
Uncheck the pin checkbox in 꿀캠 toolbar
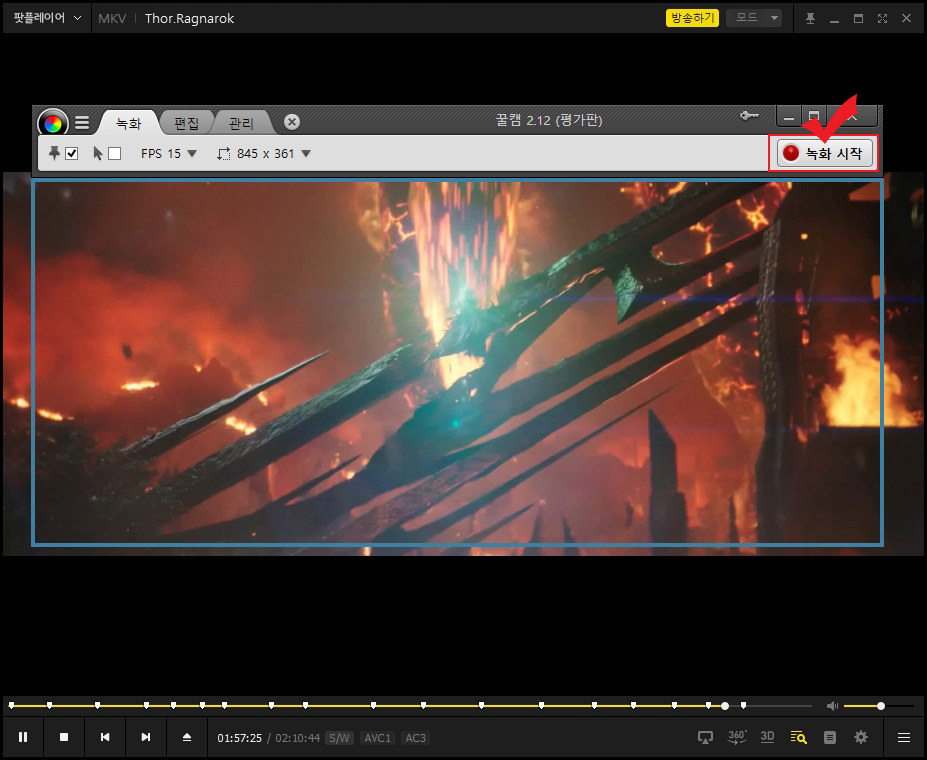click(x=72, y=154)
